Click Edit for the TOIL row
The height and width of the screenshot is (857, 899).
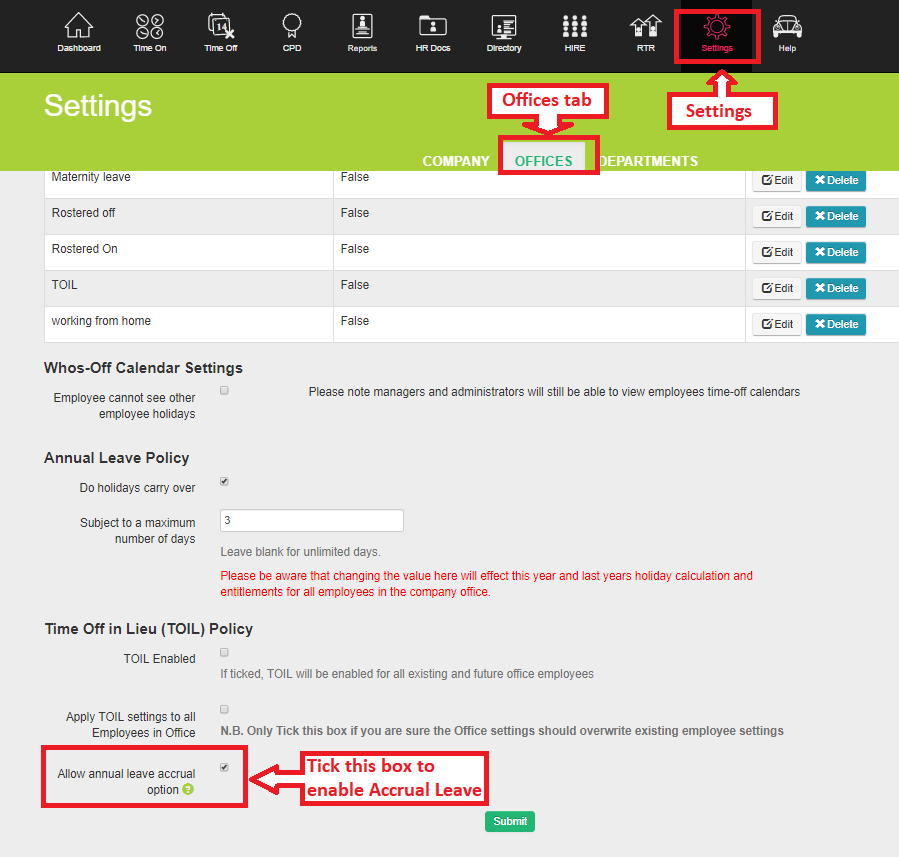point(777,288)
